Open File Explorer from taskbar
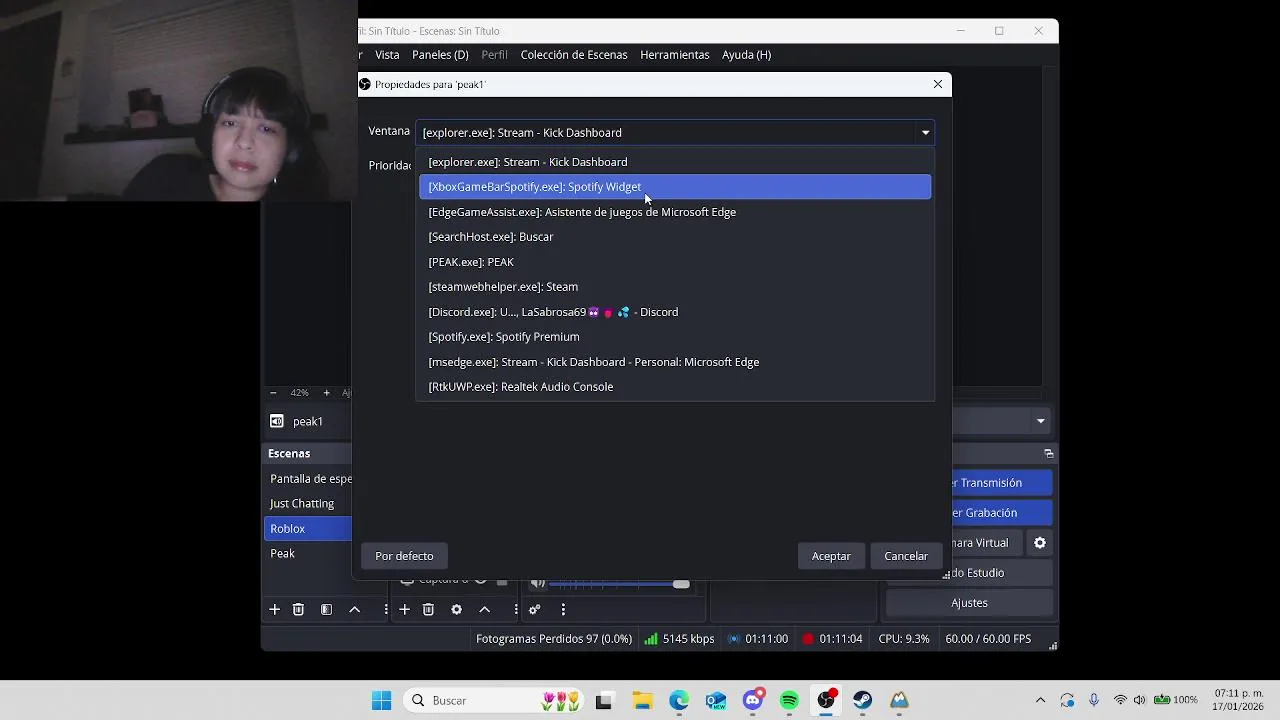 pyautogui.click(x=642, y=700)
